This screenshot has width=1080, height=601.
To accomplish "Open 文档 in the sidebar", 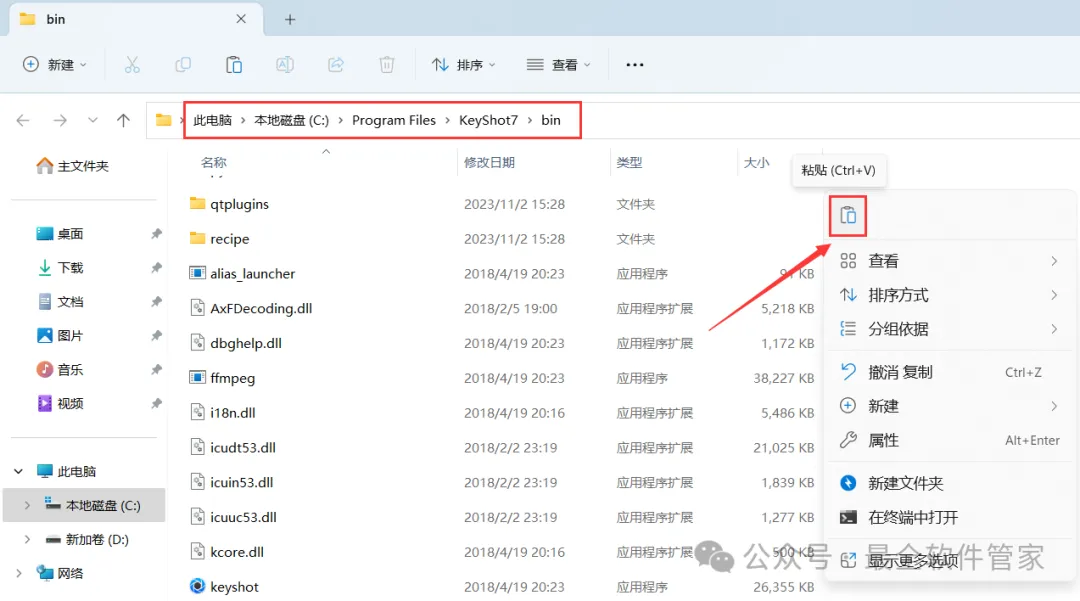I will click(60, 302).
